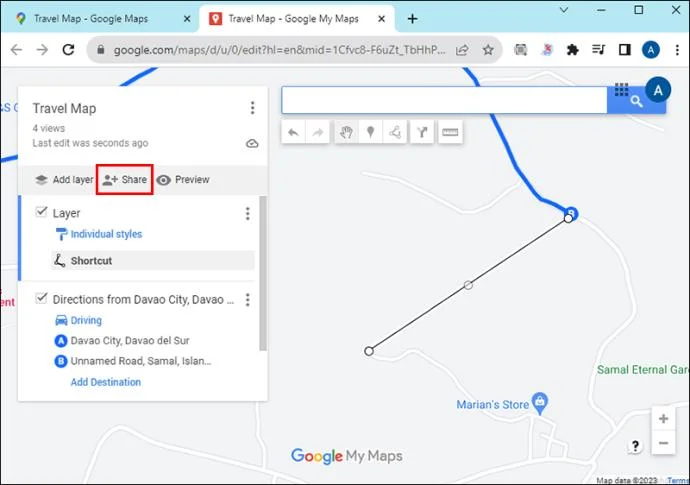
Task: Click the Directions from Davao City title
Action: coord(143,300)
